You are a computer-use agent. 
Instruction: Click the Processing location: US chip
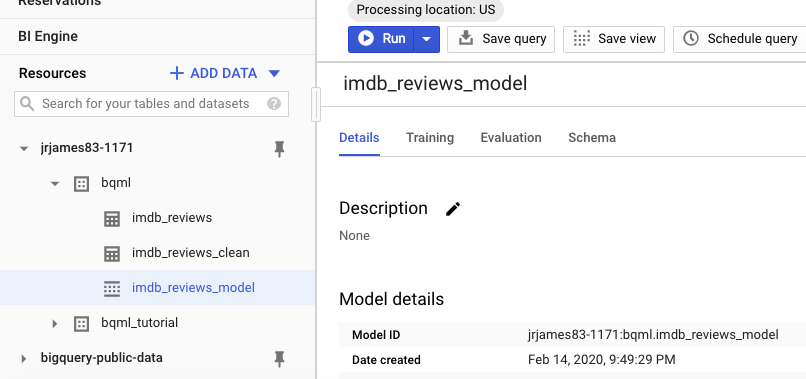(x=426, y=10)
